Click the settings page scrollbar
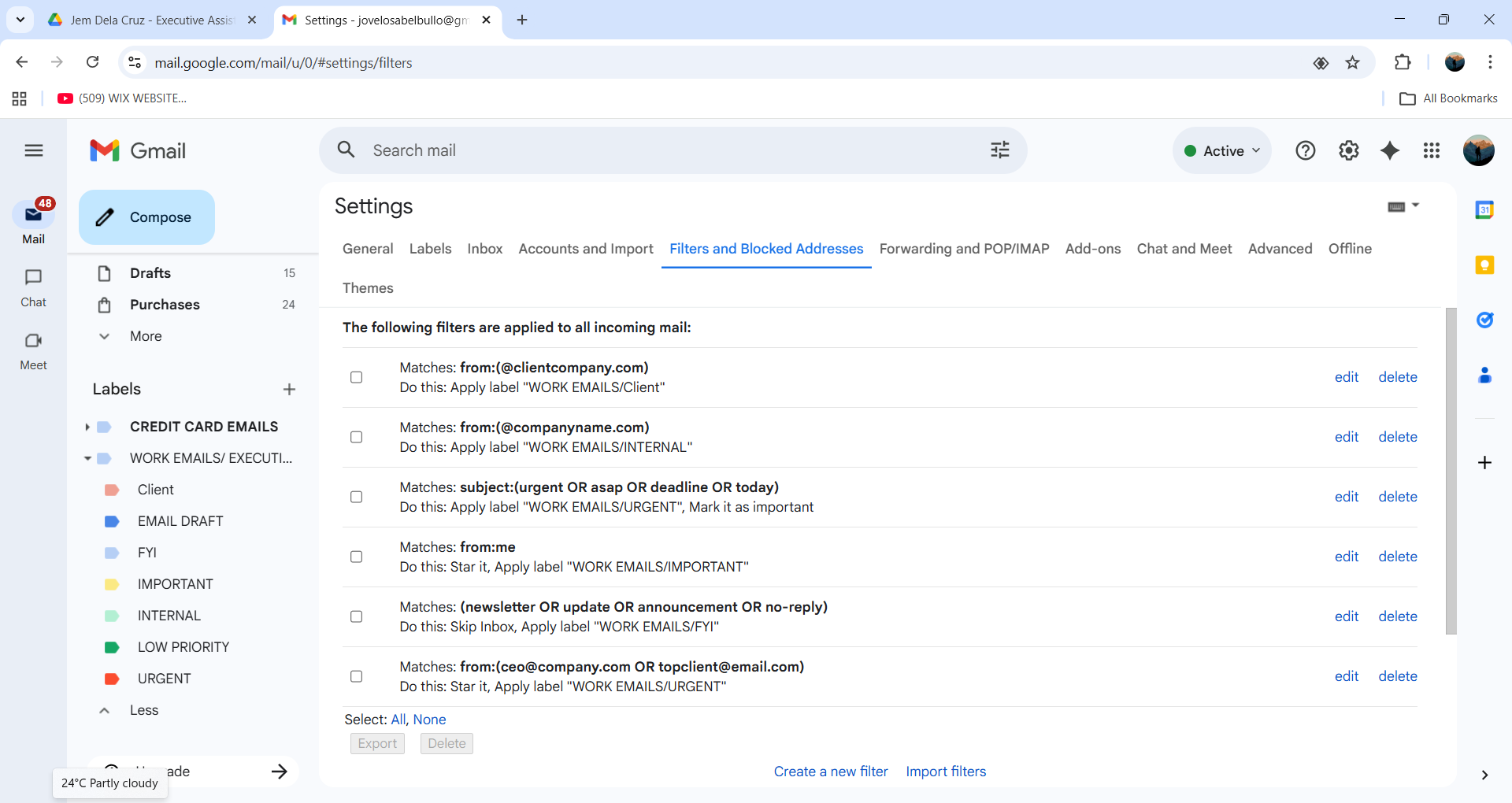 point(1451,471)
